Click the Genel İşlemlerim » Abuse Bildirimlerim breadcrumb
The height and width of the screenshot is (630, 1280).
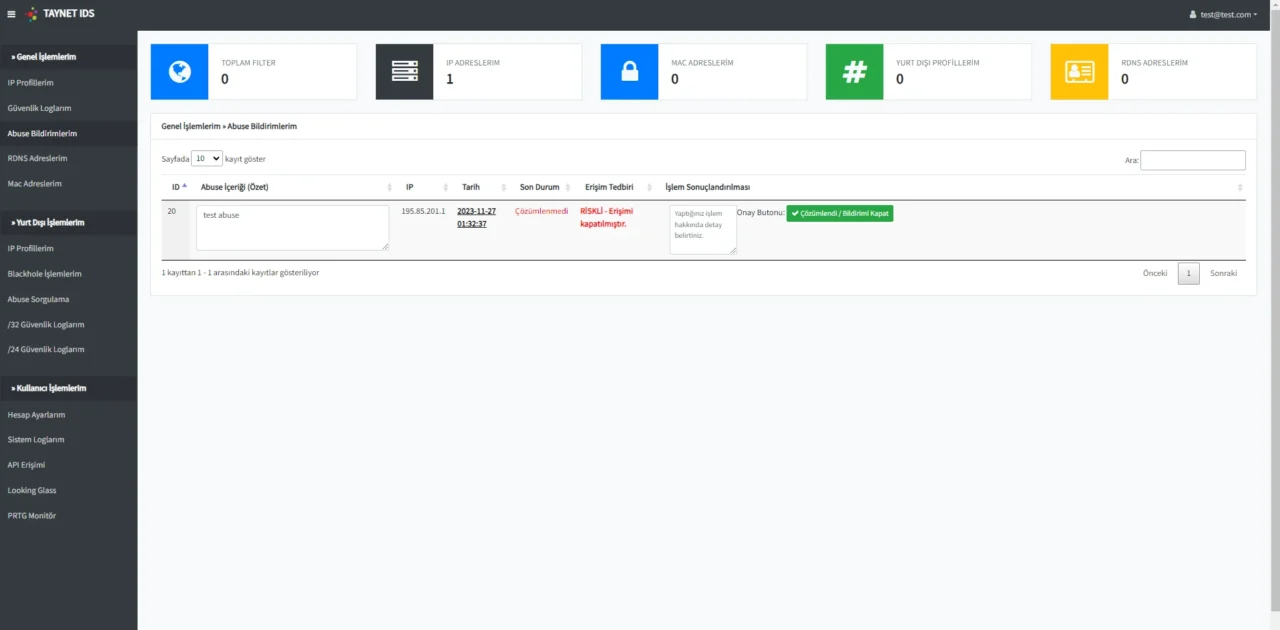[x=229, y=127]
